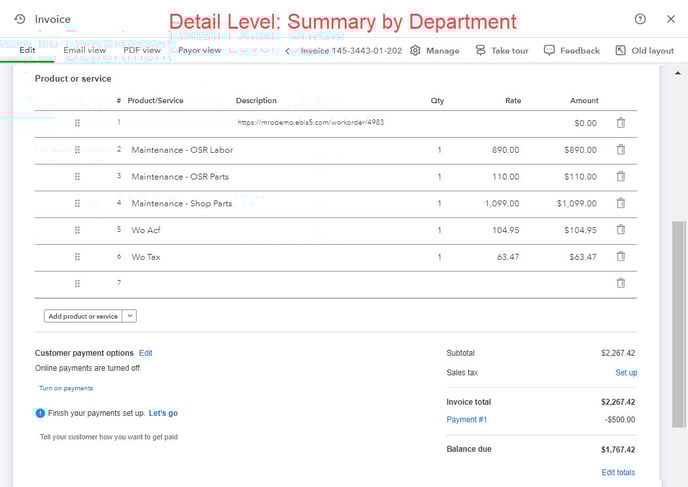Click Wo Acf product cell

146,230
